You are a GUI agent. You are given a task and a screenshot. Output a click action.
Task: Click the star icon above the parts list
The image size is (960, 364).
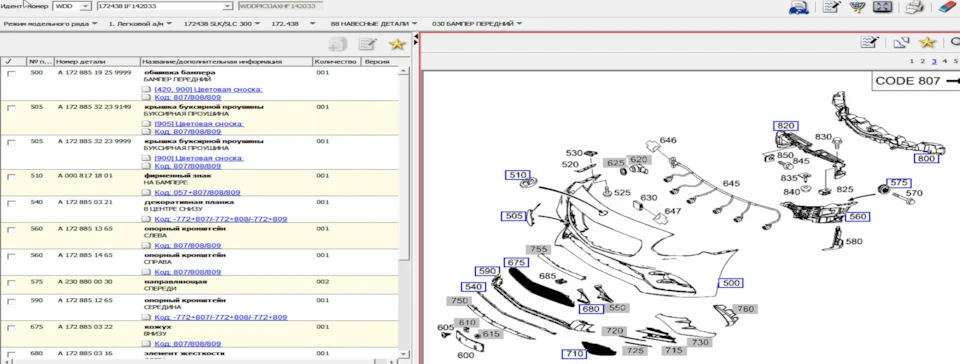coord(397,44)
